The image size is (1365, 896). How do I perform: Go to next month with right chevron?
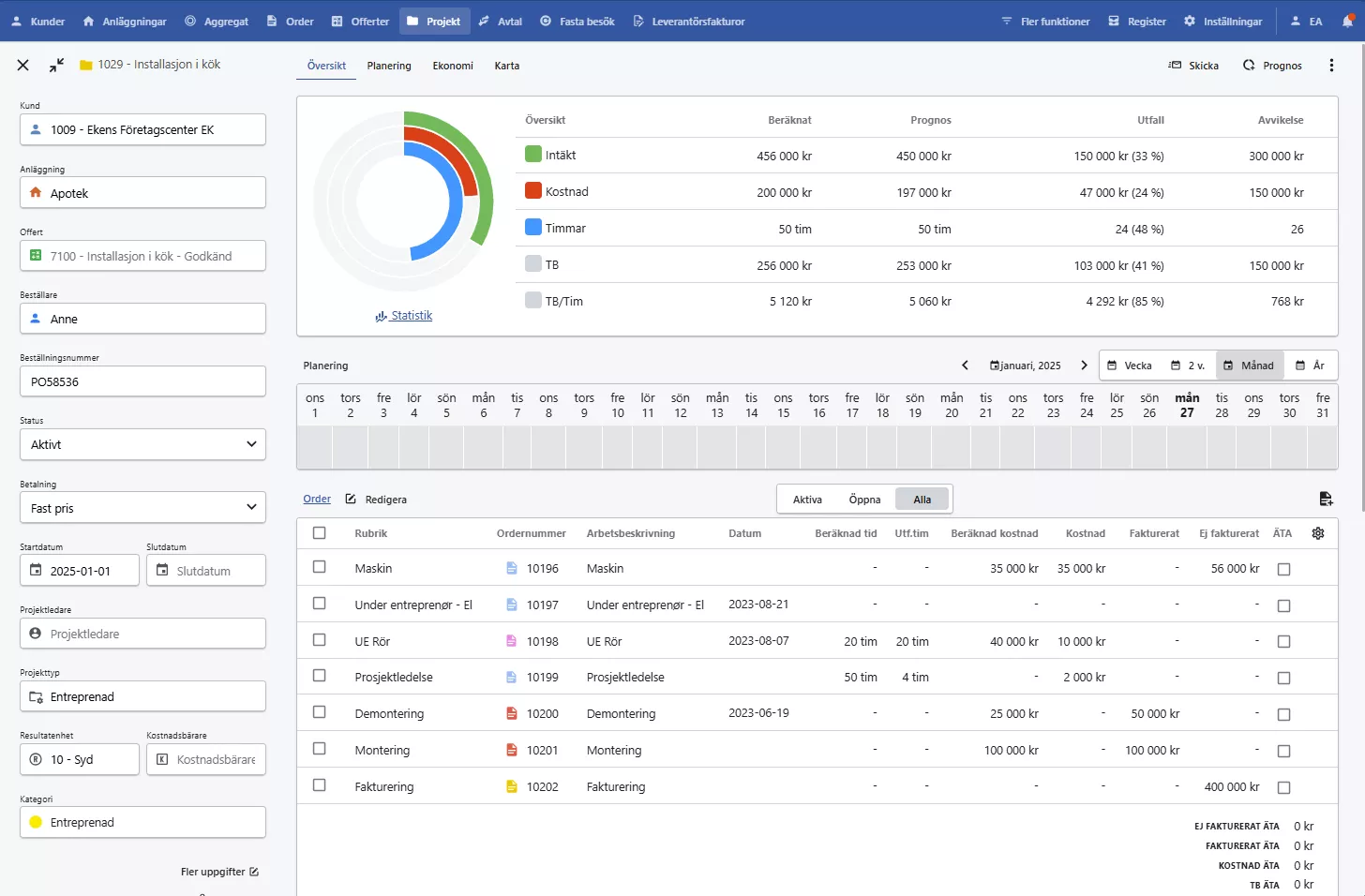[1084, 366]
